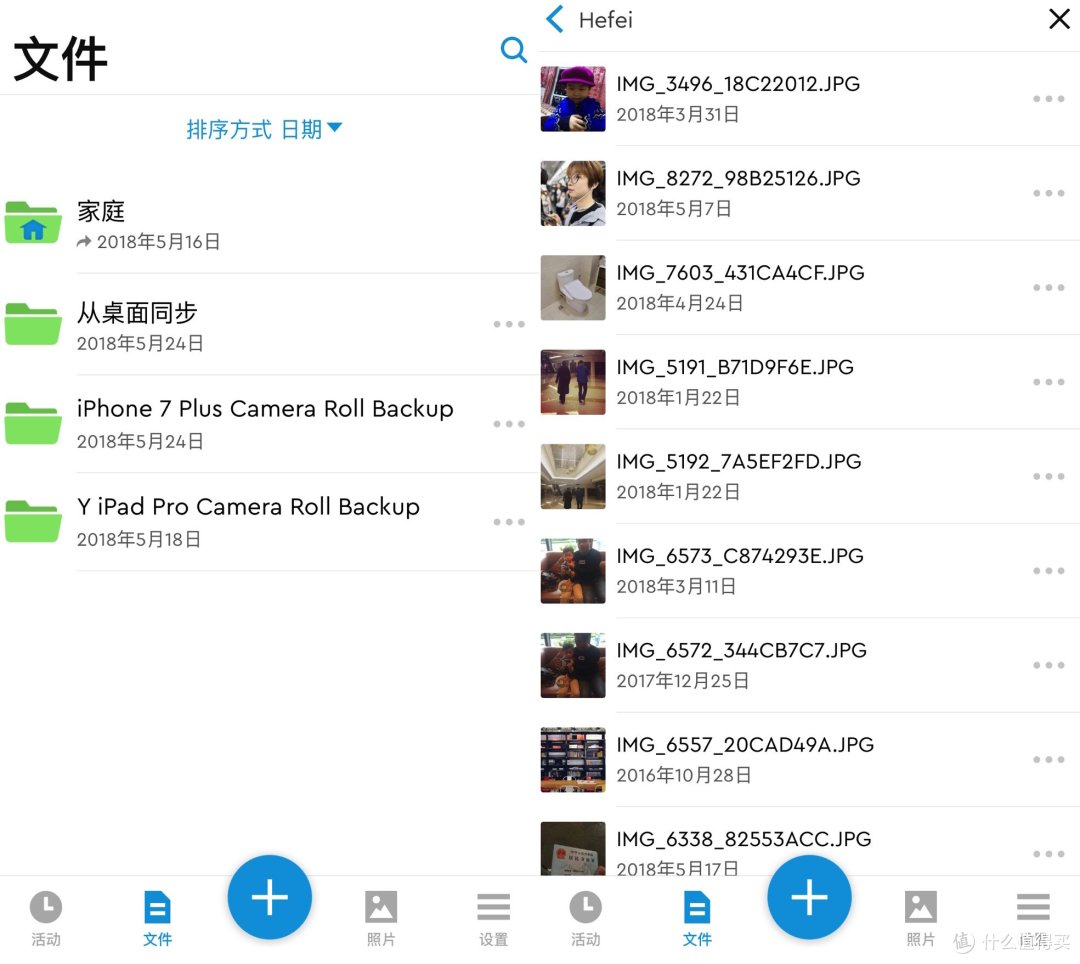Open thumbnail of IMG_5192_7A5EF2FD.JPG
The height and width of the screenshot is (964, 1080).
pyautogui.click(x=573, y=476)
